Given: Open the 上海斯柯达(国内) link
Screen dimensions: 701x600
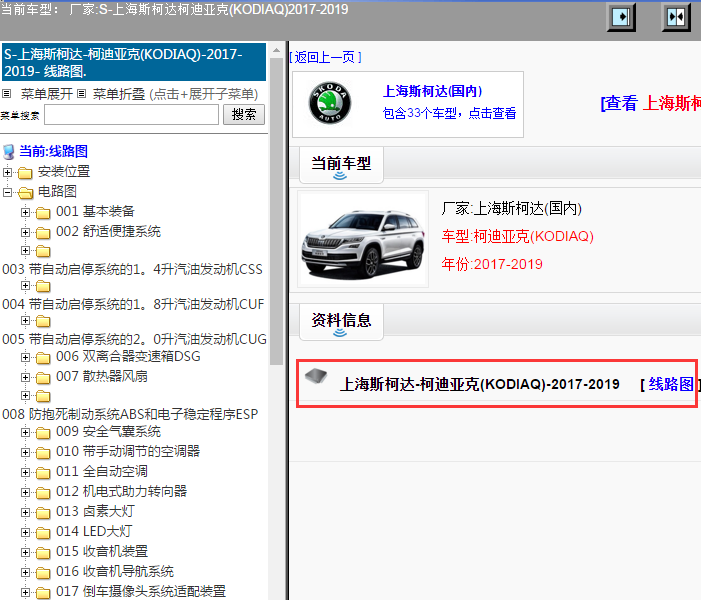Looking at the screenshot, I should 432,91.
